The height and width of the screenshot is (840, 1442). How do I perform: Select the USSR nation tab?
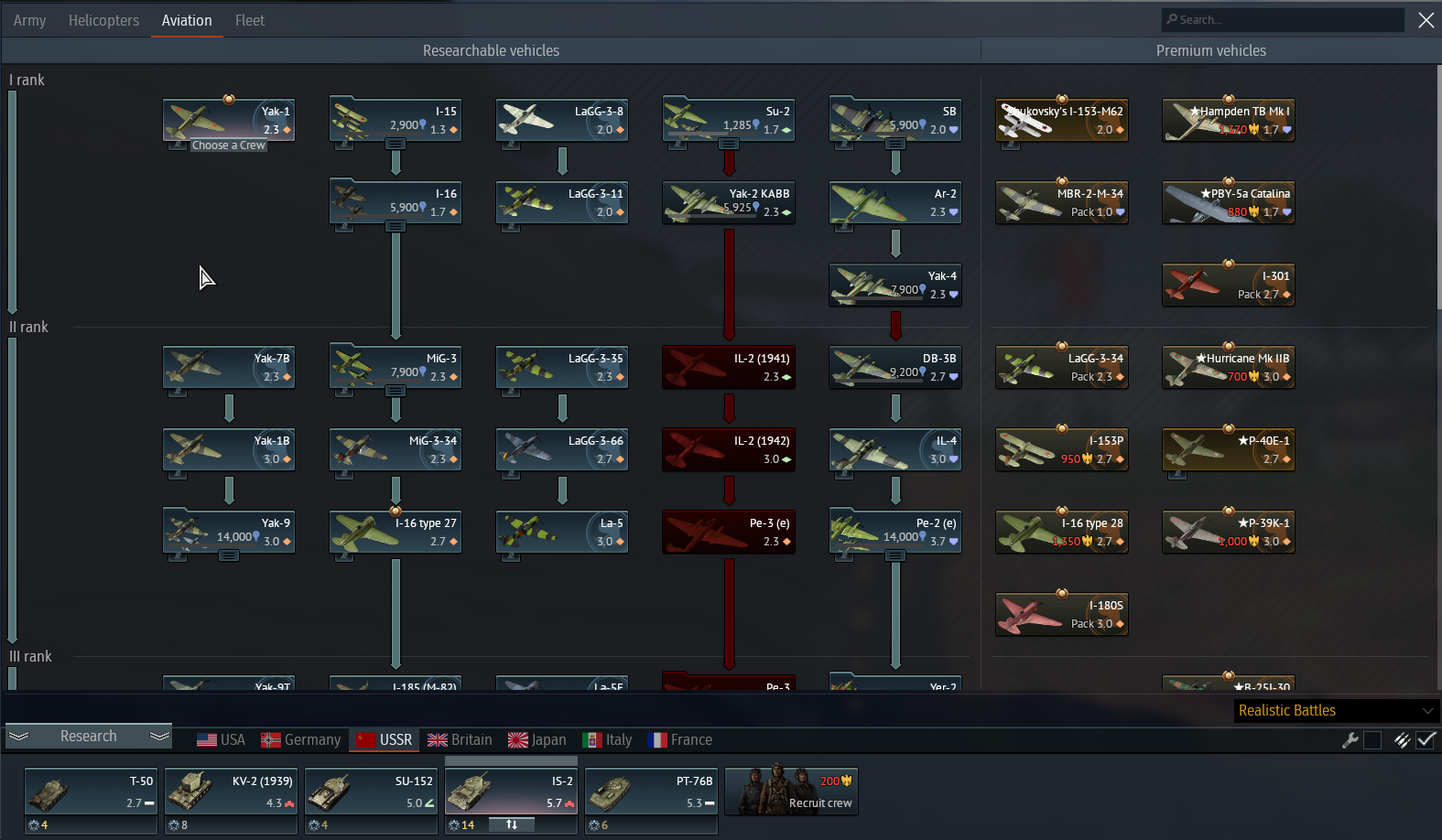[385, 740]
